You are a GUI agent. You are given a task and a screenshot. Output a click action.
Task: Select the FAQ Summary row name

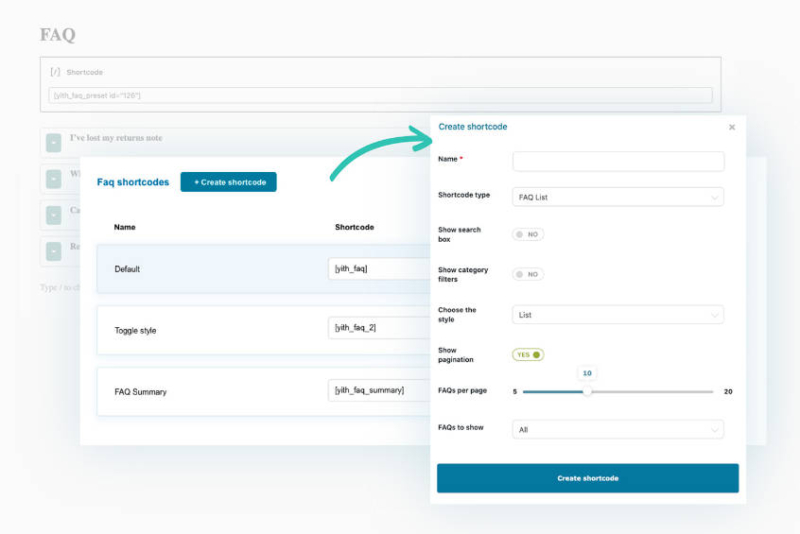(x=140, y=392)
